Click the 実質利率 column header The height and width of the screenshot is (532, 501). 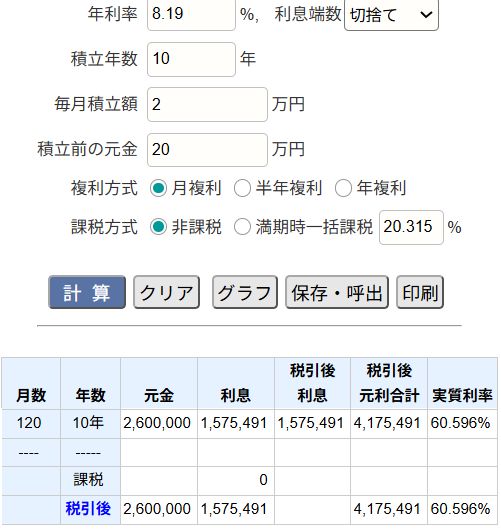click(x=462, y=395)
